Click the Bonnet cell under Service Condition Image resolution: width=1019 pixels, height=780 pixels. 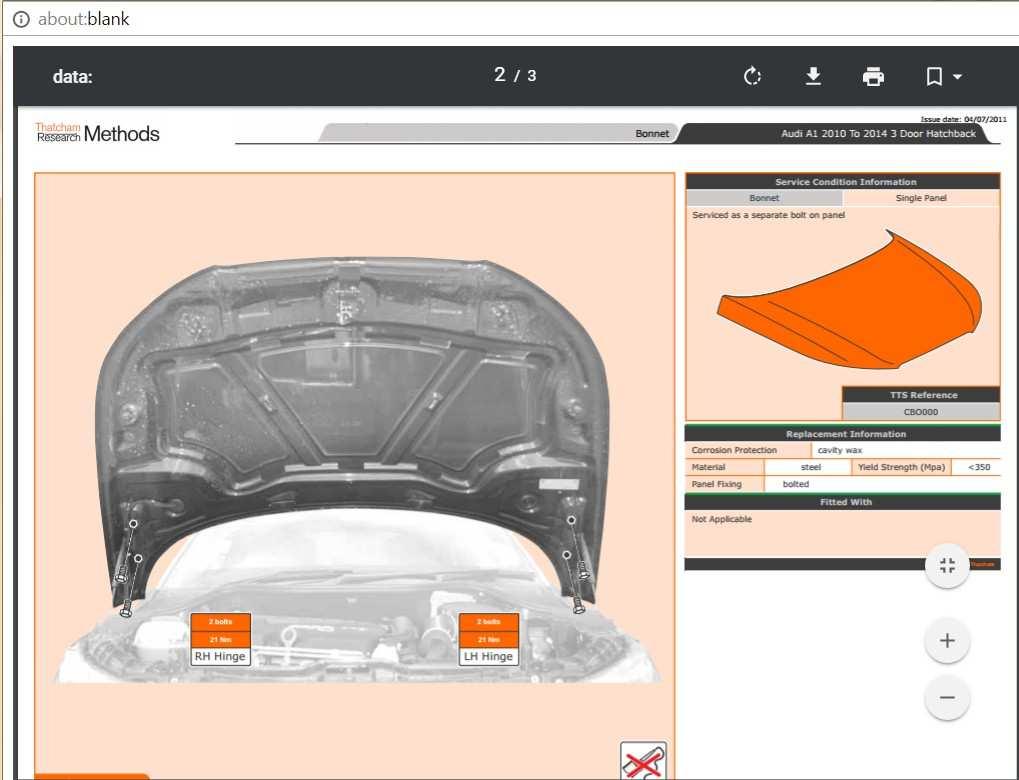point(764,198)
